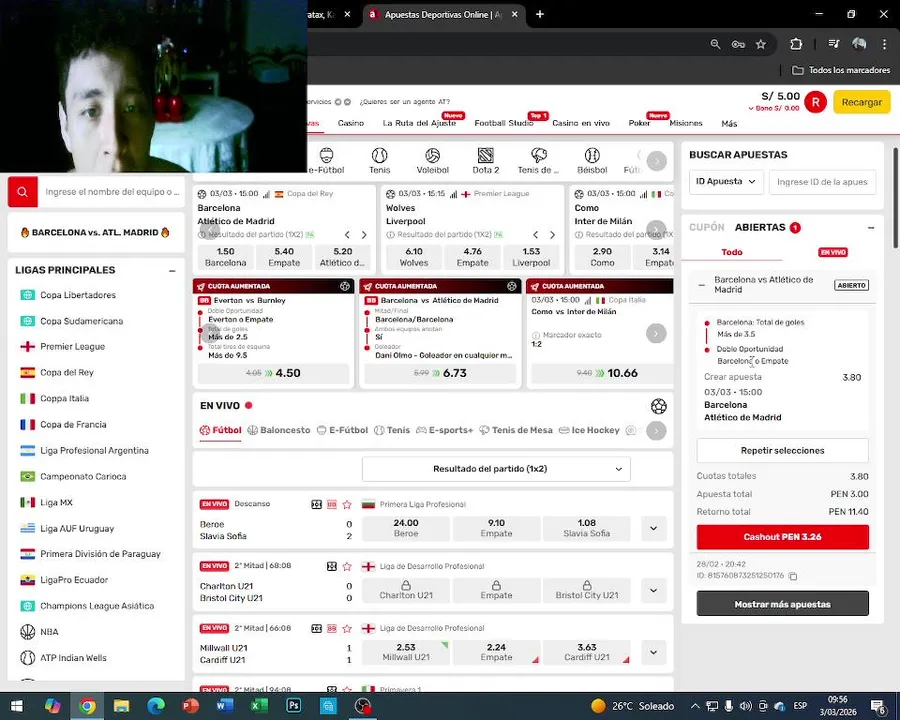Open PowerPoint from the taskbar
Screen dimensions: 900x720
pos(190,705)
